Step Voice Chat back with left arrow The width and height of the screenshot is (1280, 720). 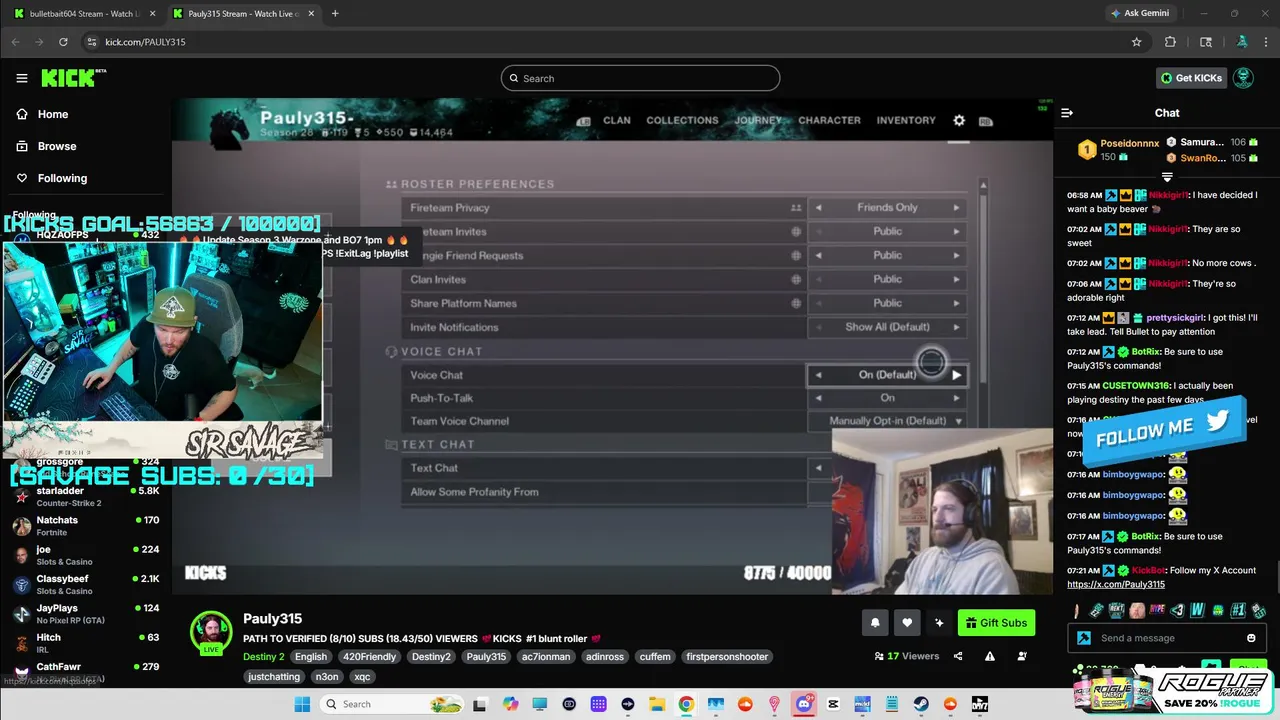tap(819, 375)
